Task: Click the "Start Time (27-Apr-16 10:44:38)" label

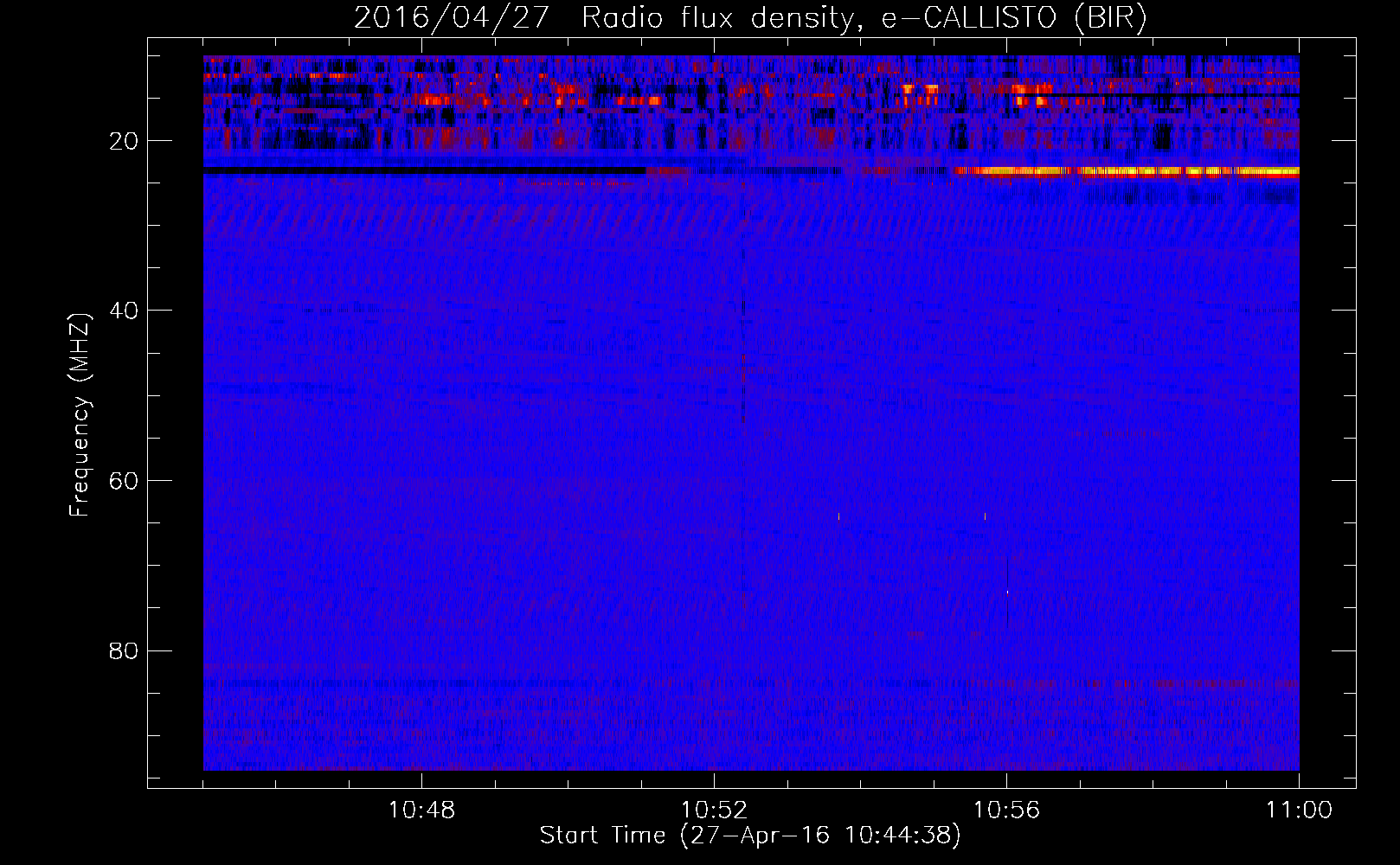Action: (750, 836)
